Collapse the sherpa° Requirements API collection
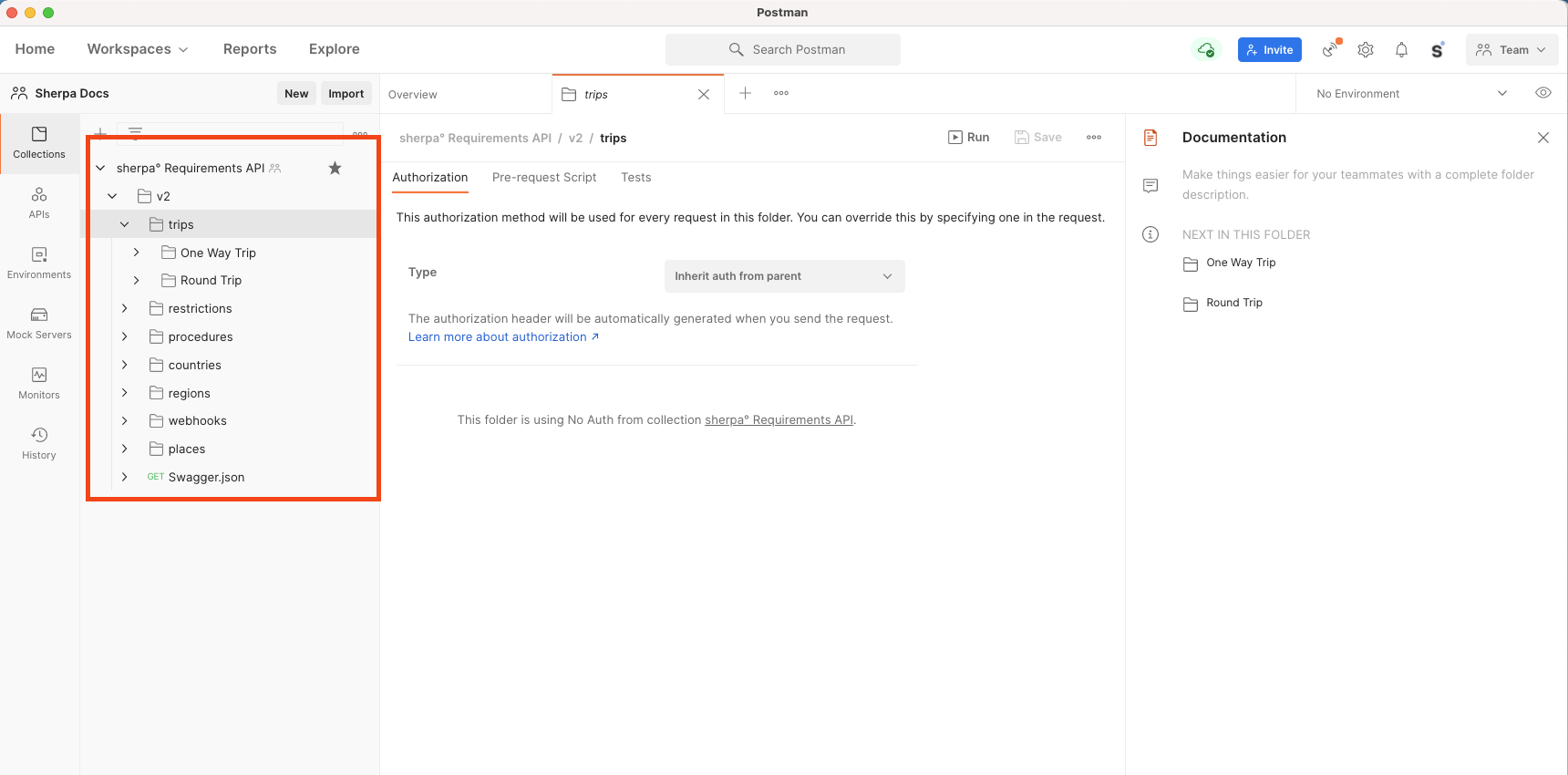The height and width of the screenshot is (775, 1568). pyautogui.click(x=100, y=168)
